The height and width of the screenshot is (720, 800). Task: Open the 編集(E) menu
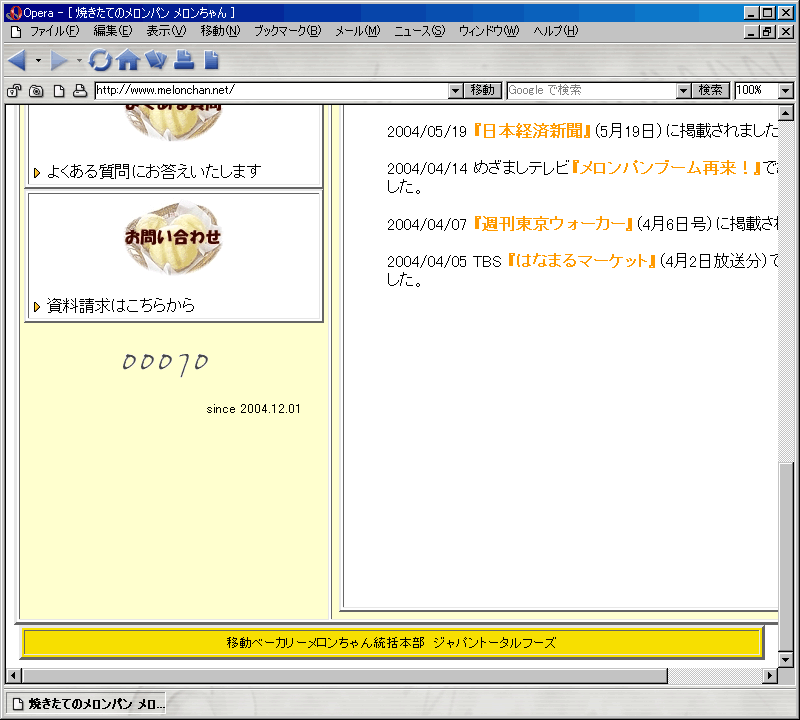[x=113, y=32]
